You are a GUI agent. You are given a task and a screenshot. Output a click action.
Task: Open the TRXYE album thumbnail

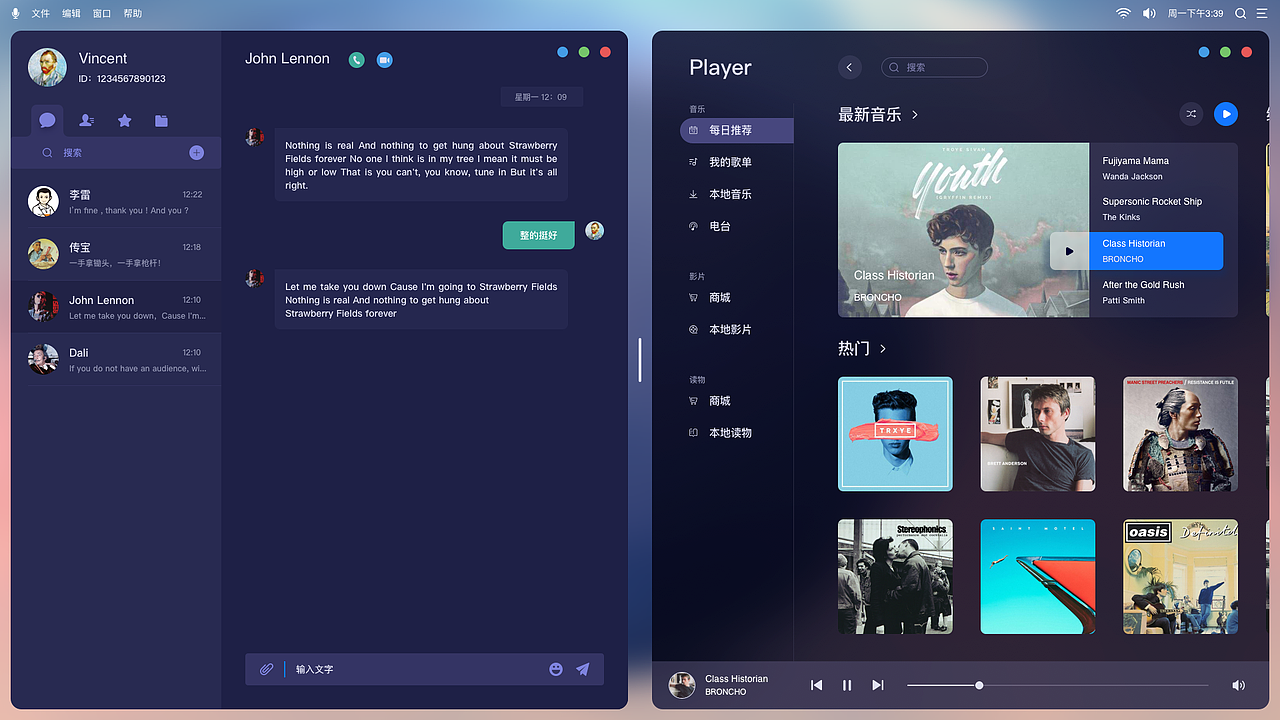(x=895, y=434)
